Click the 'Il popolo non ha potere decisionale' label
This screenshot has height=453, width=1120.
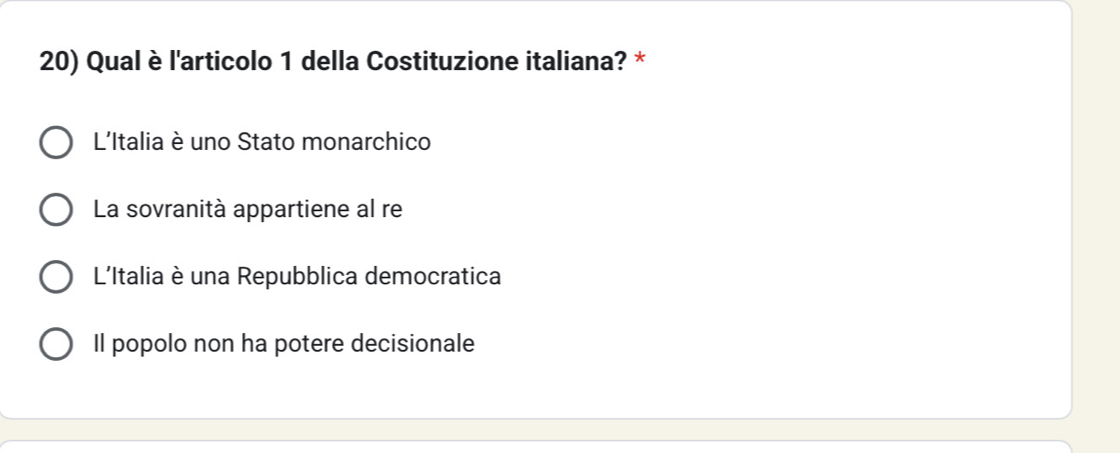click(x=283, y=345)
